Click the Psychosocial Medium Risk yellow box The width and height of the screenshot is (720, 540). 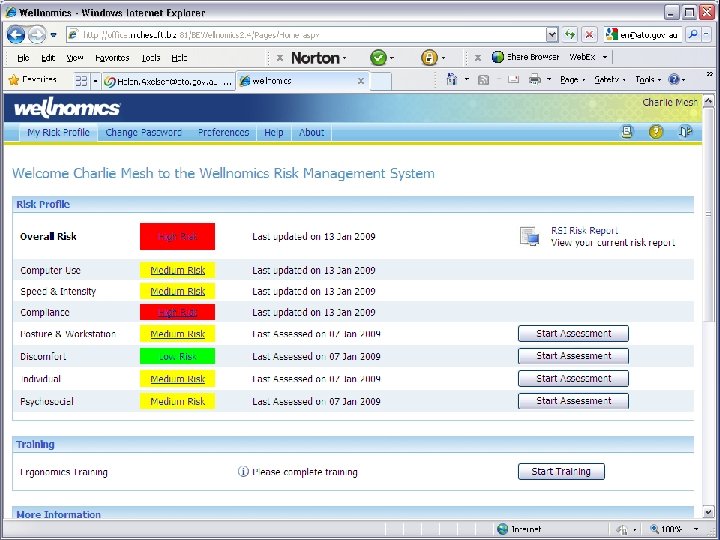click(x=177, y=401)
